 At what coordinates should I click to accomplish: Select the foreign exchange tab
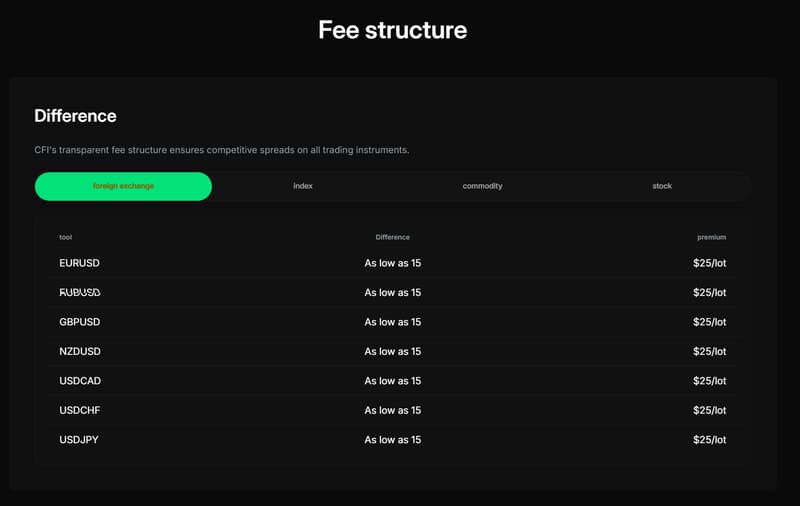pyautogui.click(x=123, y=186)
